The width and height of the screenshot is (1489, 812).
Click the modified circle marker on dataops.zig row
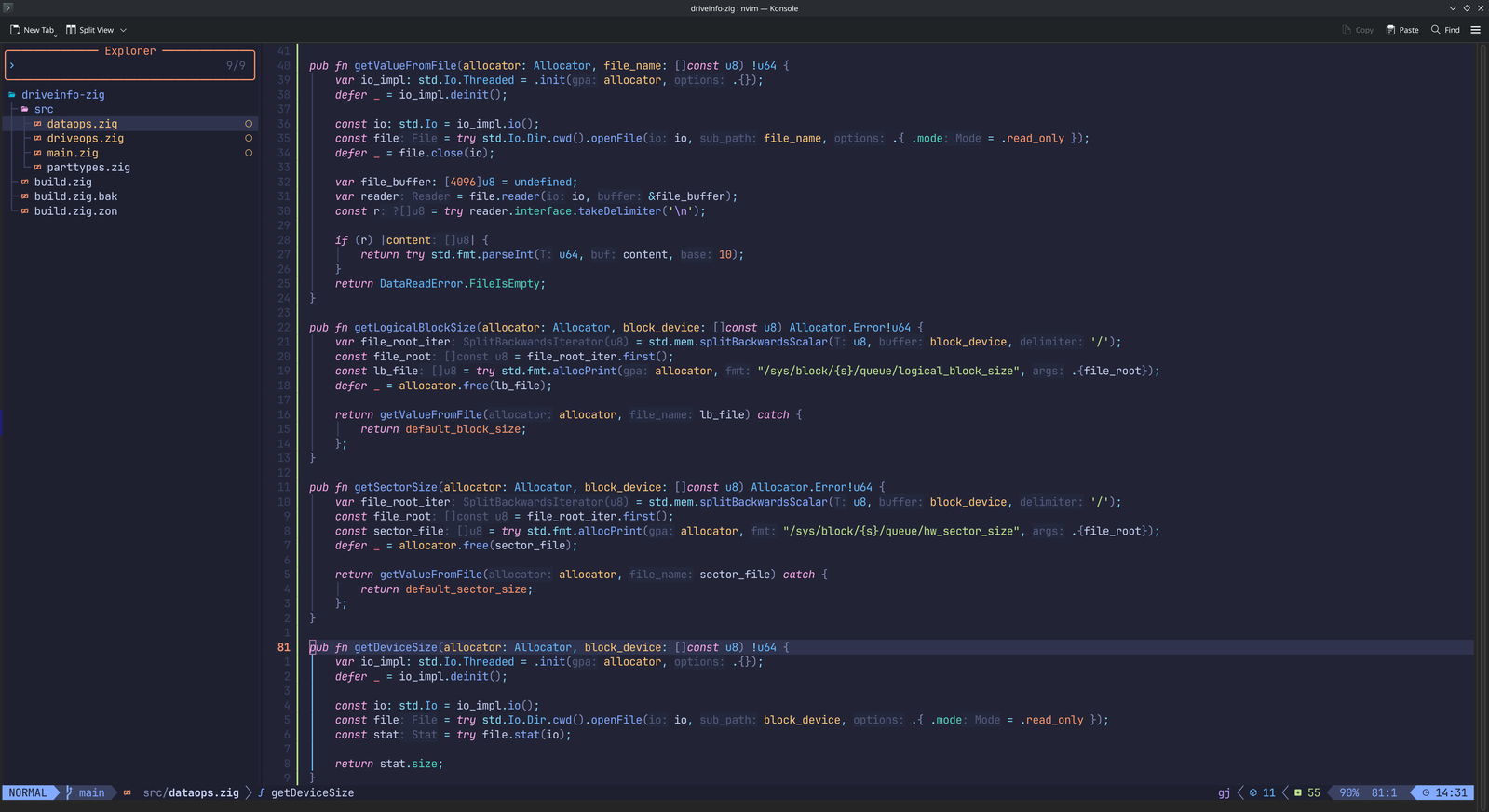click(x=249, y=124)
